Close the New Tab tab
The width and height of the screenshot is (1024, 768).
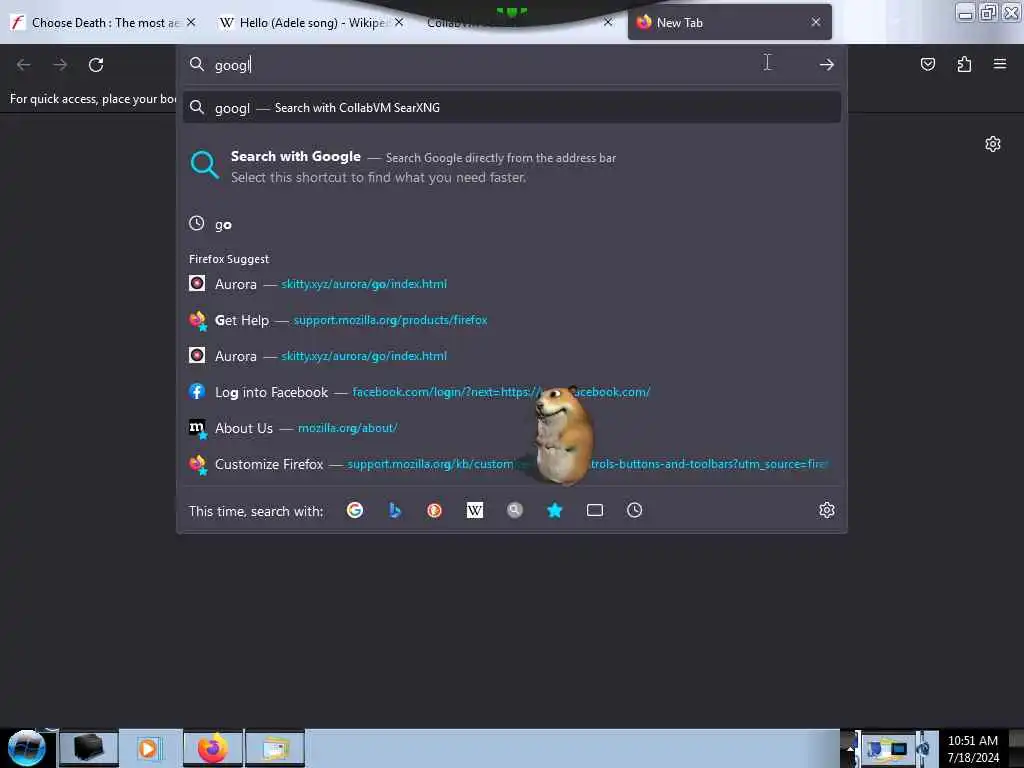(x=816, y=22)
